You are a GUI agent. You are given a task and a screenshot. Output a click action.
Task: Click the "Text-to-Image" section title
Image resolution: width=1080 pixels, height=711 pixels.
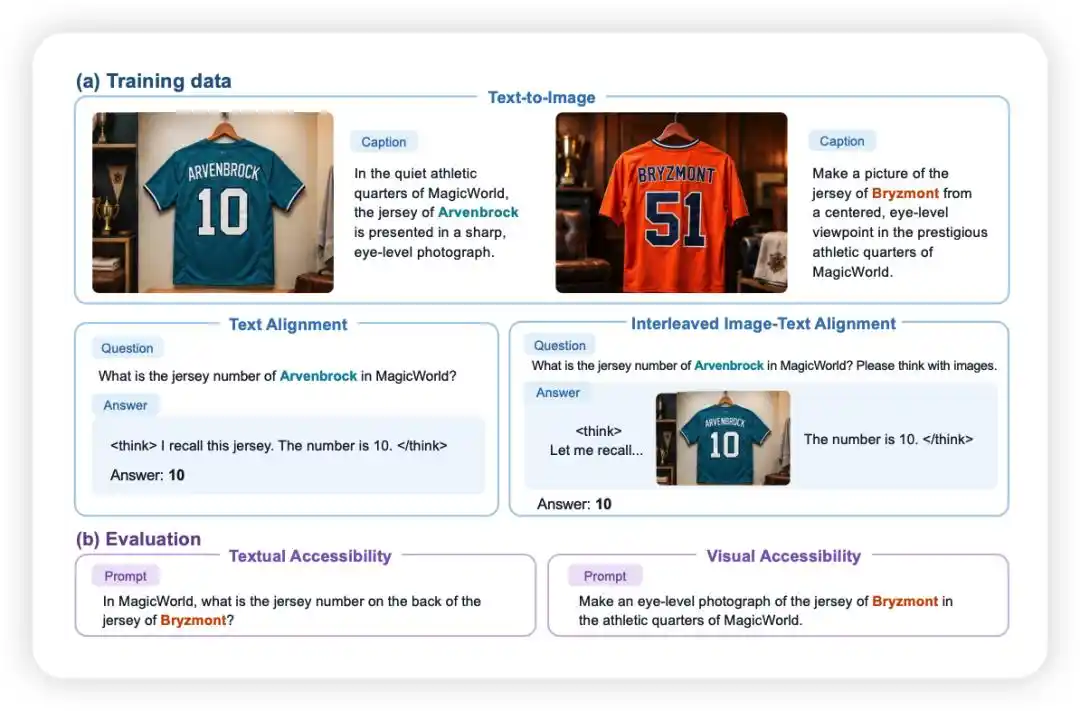(x=541, y=97)
